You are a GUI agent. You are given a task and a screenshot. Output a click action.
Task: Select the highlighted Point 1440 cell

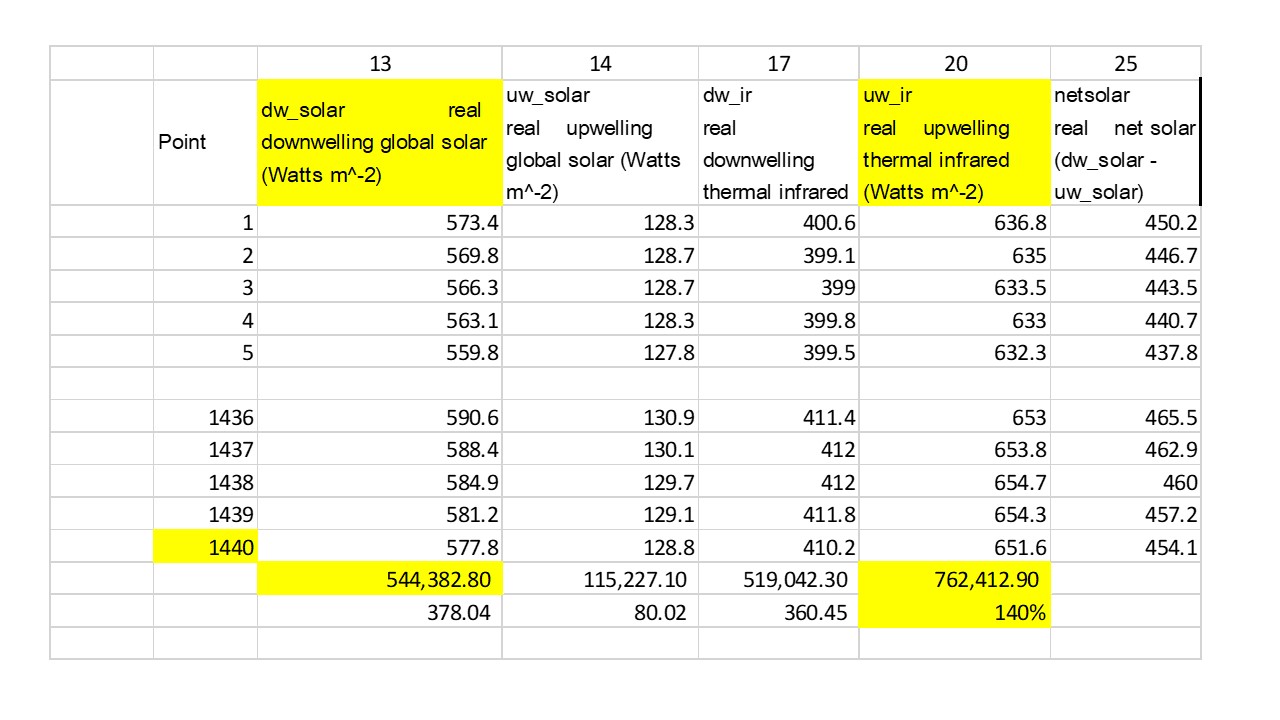[206, 547]
